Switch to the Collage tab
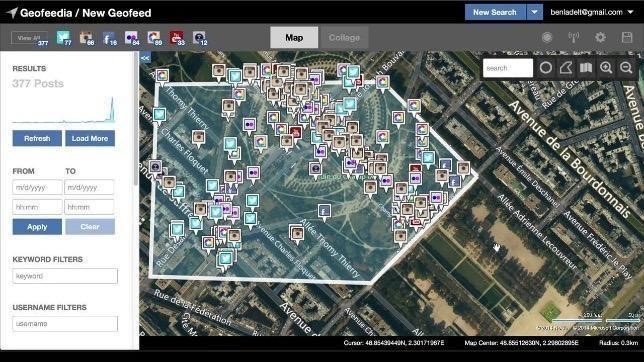Viewport: 644px width, 362px height. click(x=344, y=38)
